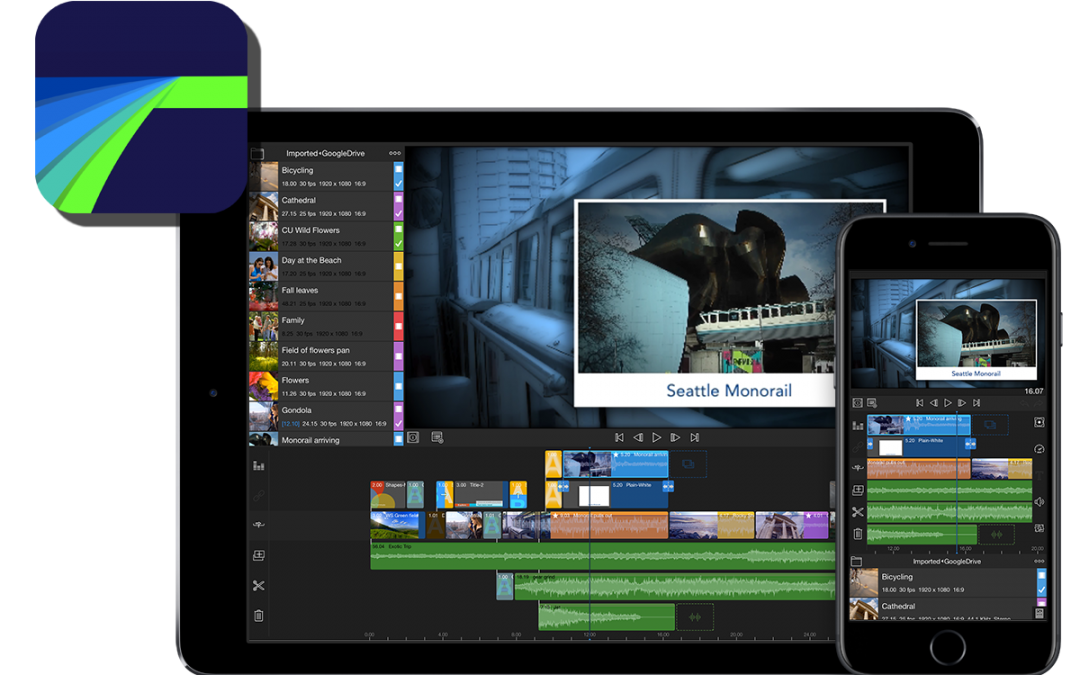Toggle the Family red tag
The height and width of the screenshot is (675, 1080).
[x=398, y=326]
